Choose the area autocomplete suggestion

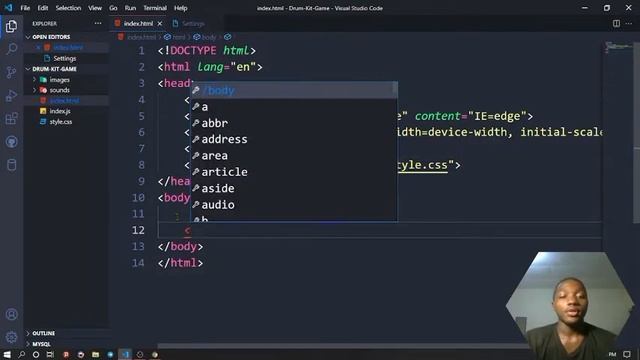point(294,156)
